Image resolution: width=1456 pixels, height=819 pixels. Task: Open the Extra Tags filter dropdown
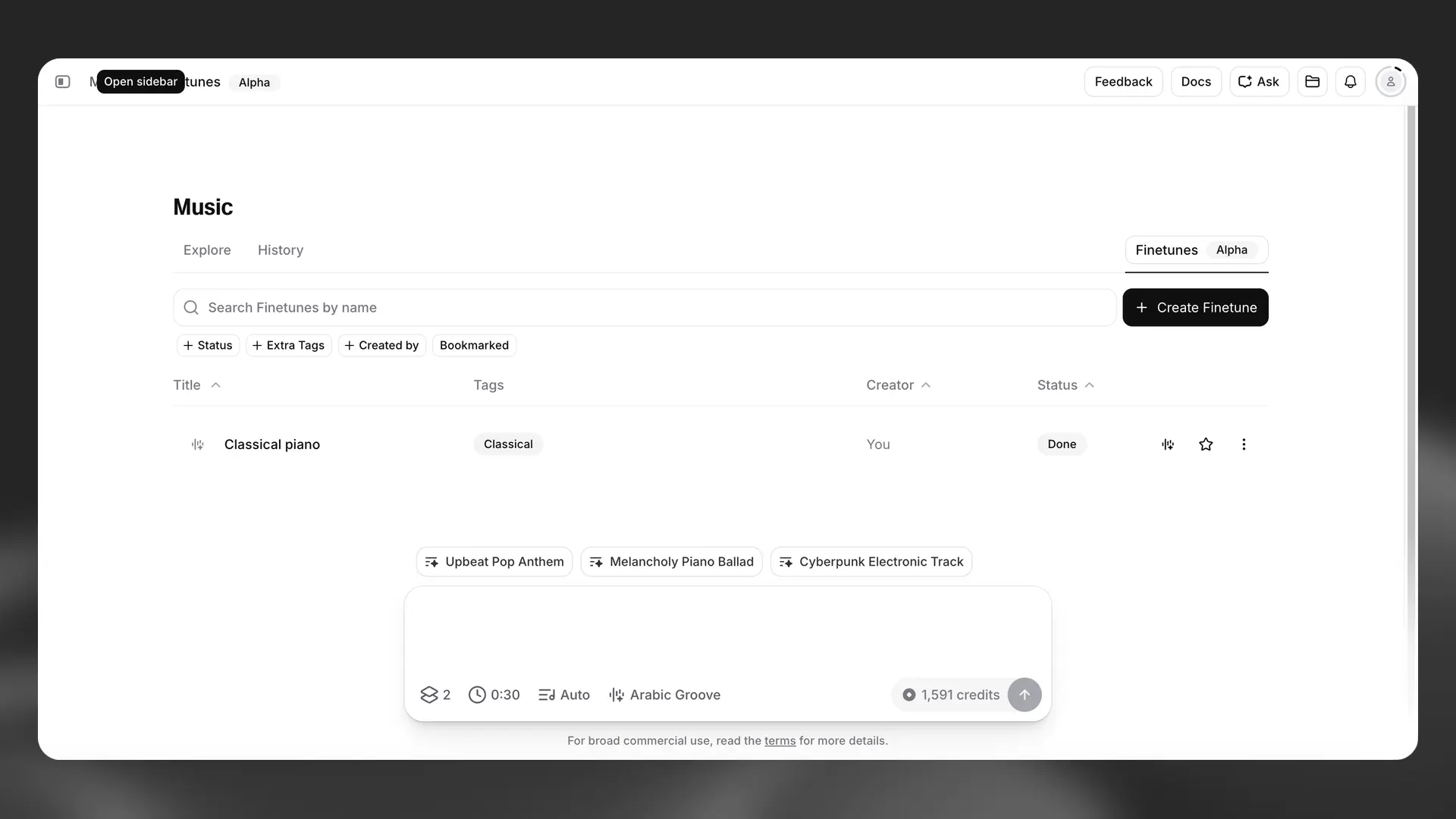288,346
